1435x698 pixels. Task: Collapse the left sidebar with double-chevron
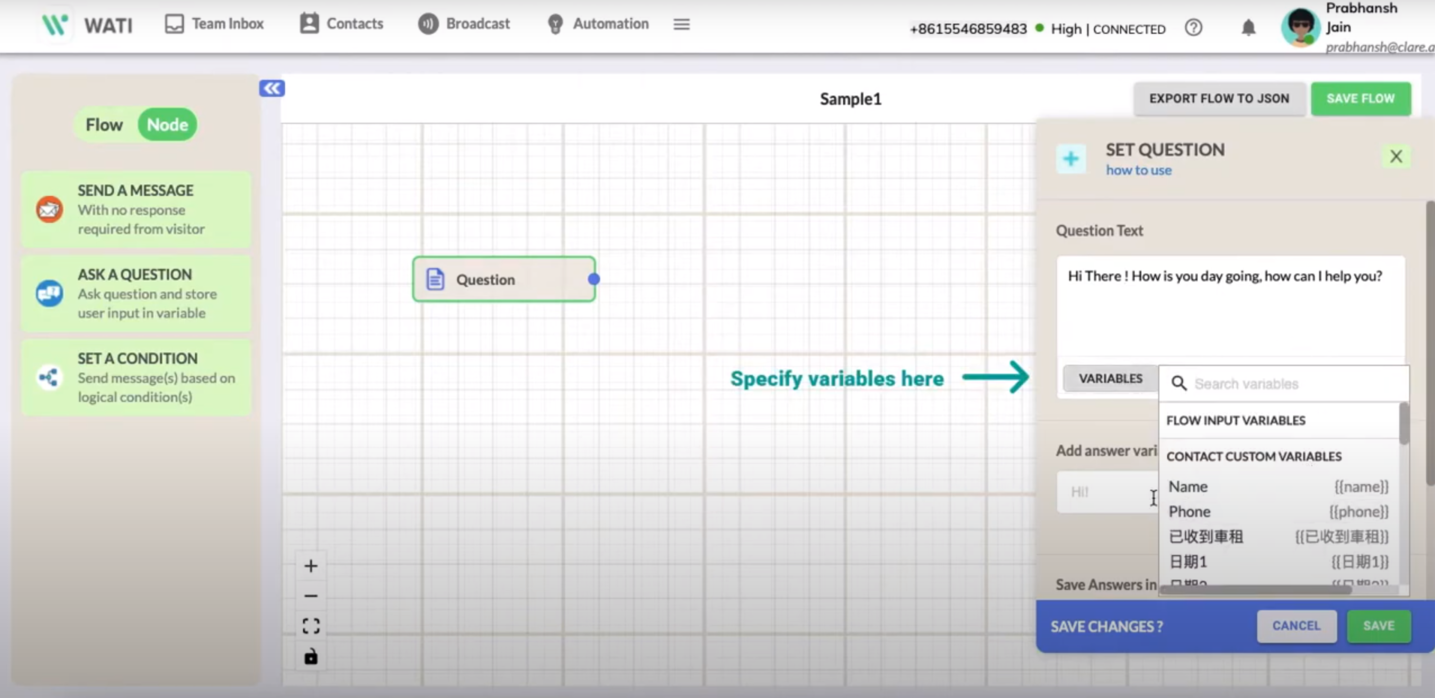[272, 88]
